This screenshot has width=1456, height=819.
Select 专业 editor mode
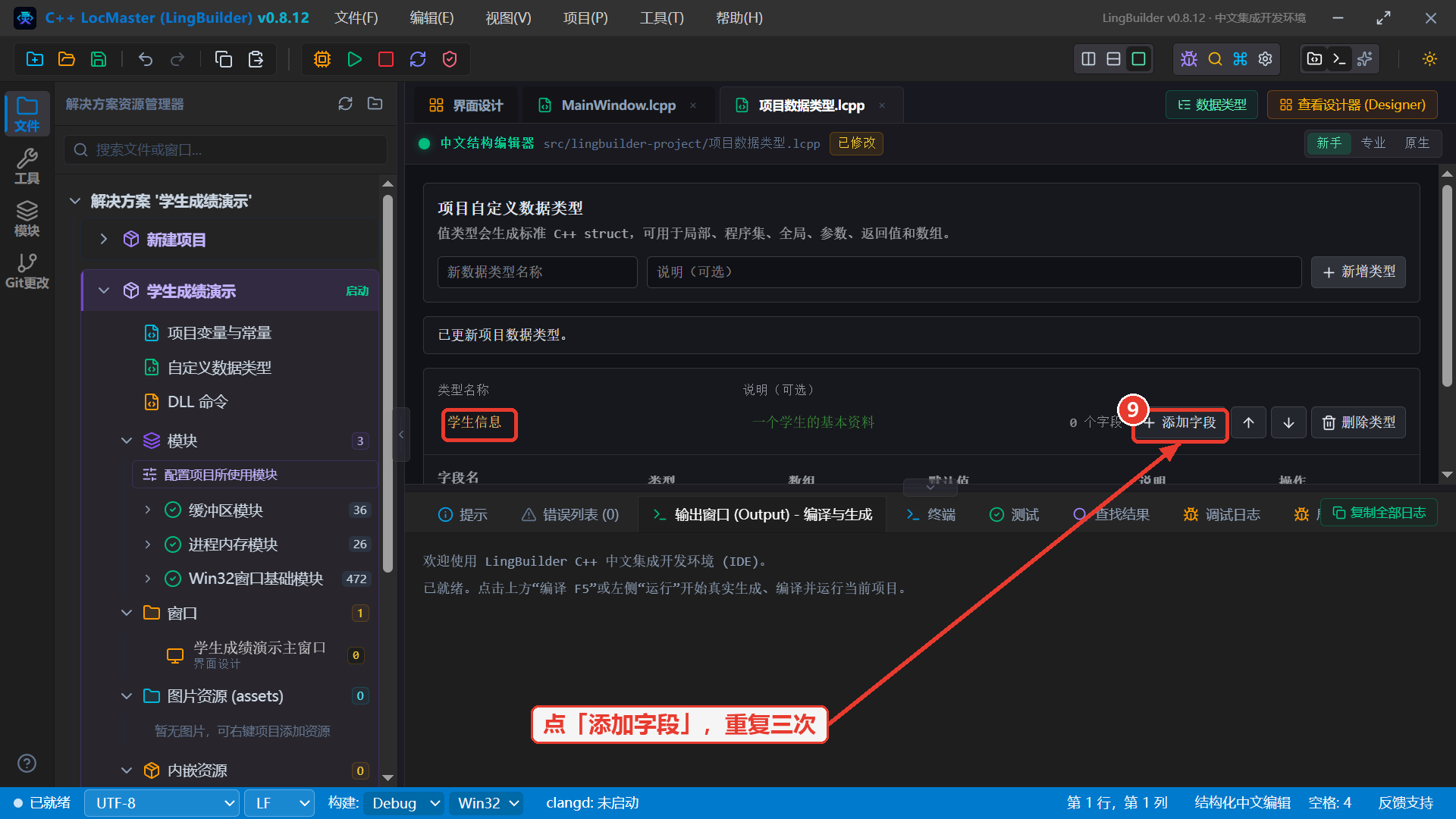[x=1373, y=143]
